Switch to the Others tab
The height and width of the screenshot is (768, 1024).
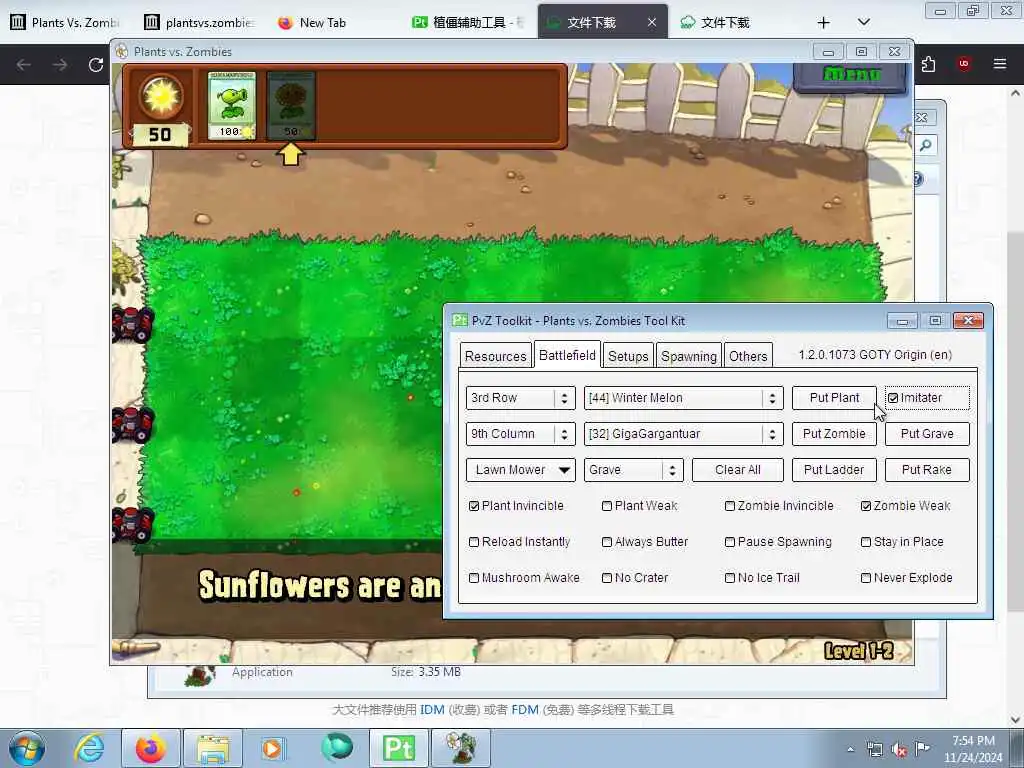click(x=748, y=356)
